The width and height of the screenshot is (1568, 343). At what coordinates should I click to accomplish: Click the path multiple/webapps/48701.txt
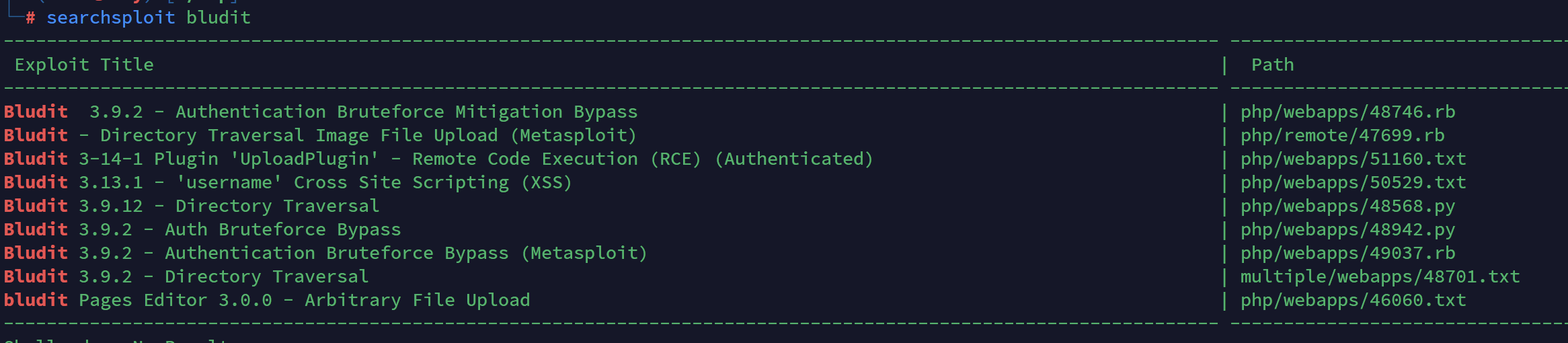pos(1380,276)
